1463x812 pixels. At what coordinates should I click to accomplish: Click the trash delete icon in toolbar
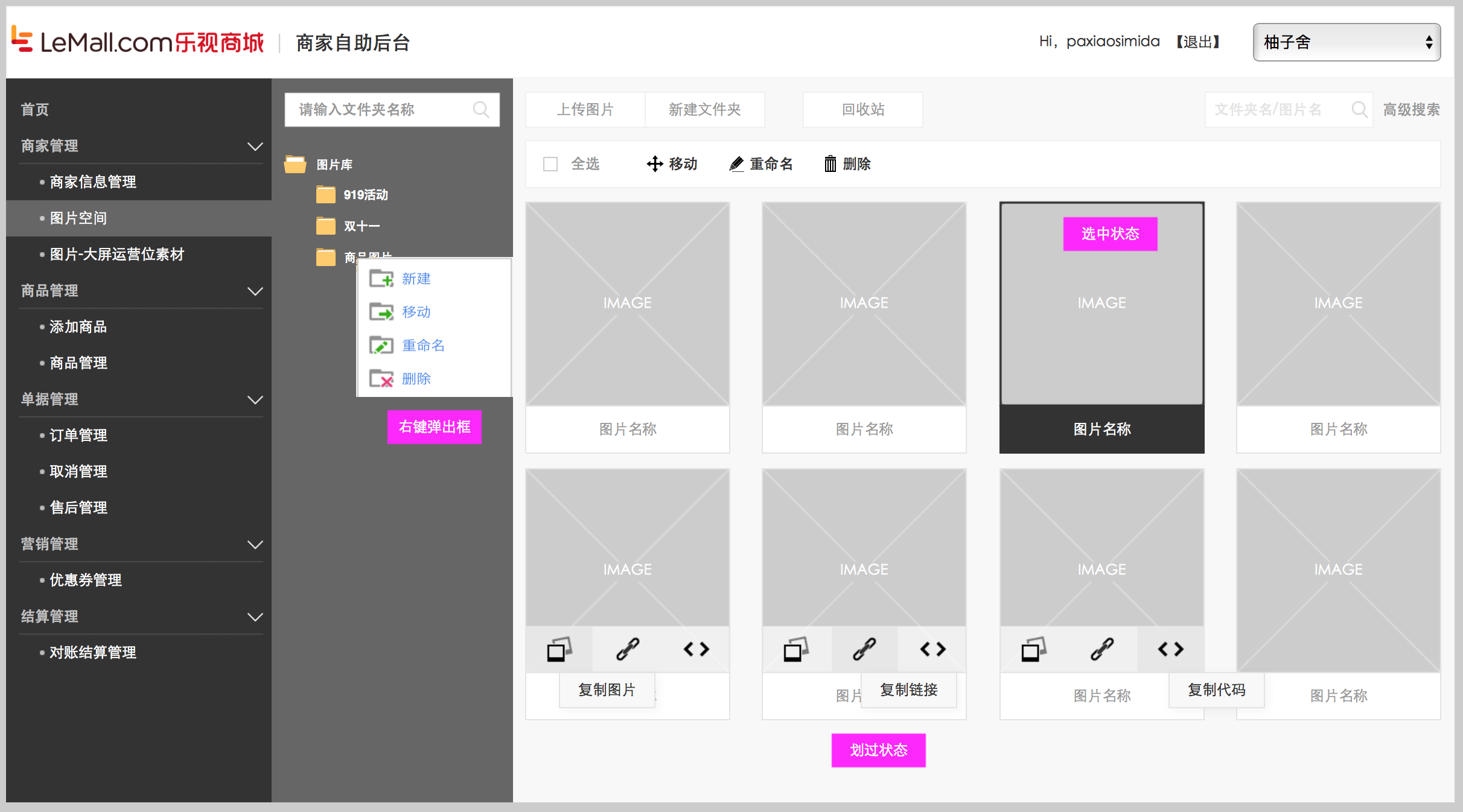[830, 164]
